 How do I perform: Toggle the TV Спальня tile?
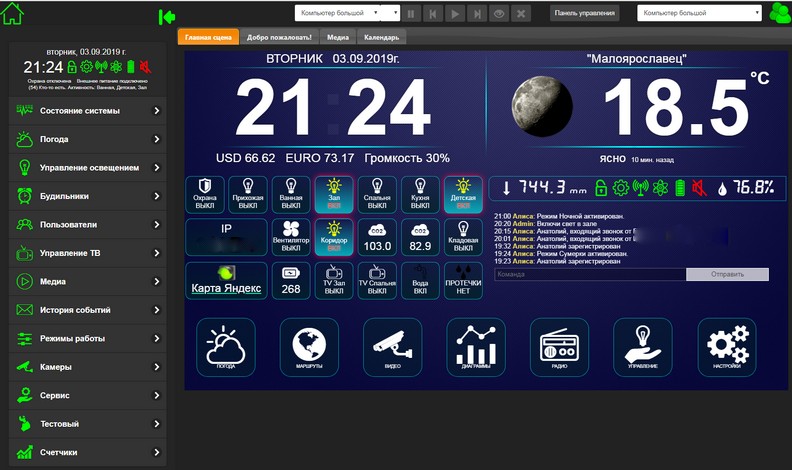[377, 281]
